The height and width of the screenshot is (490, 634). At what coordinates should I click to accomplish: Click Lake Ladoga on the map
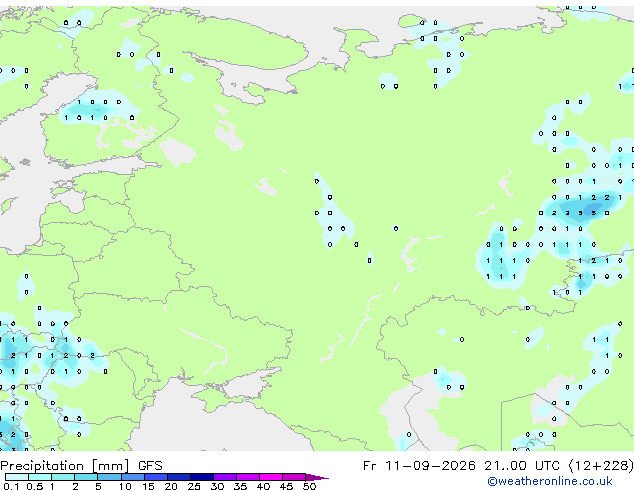177,151
